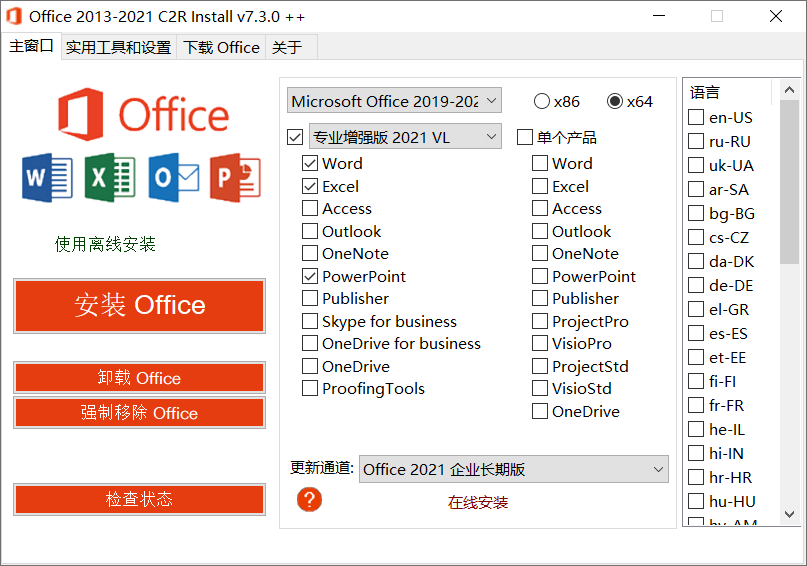Click the PowerPoint app icon on left
Screen dimensions: 807x566
coord(235,178)
